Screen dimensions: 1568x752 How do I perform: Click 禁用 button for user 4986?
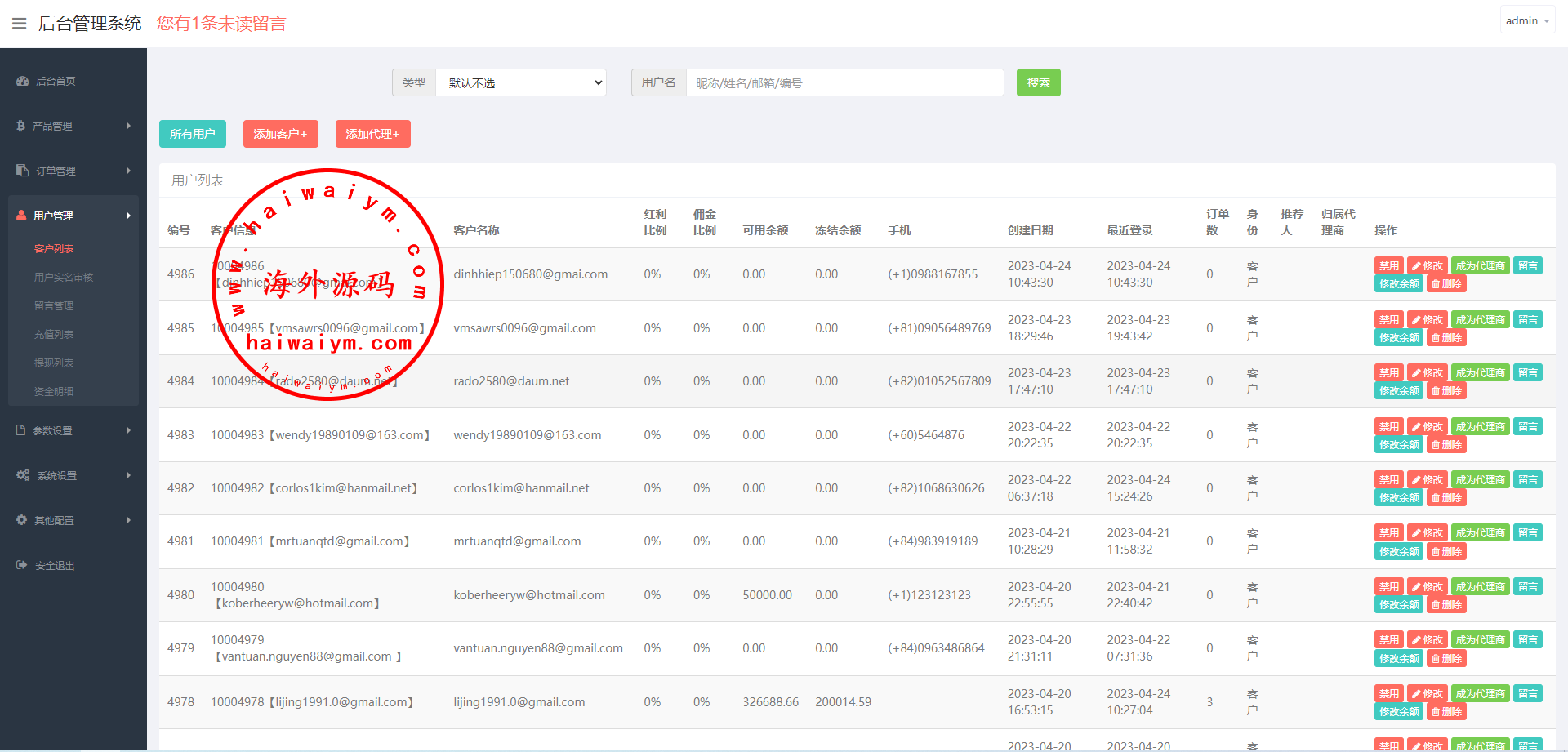(1388, 266)
